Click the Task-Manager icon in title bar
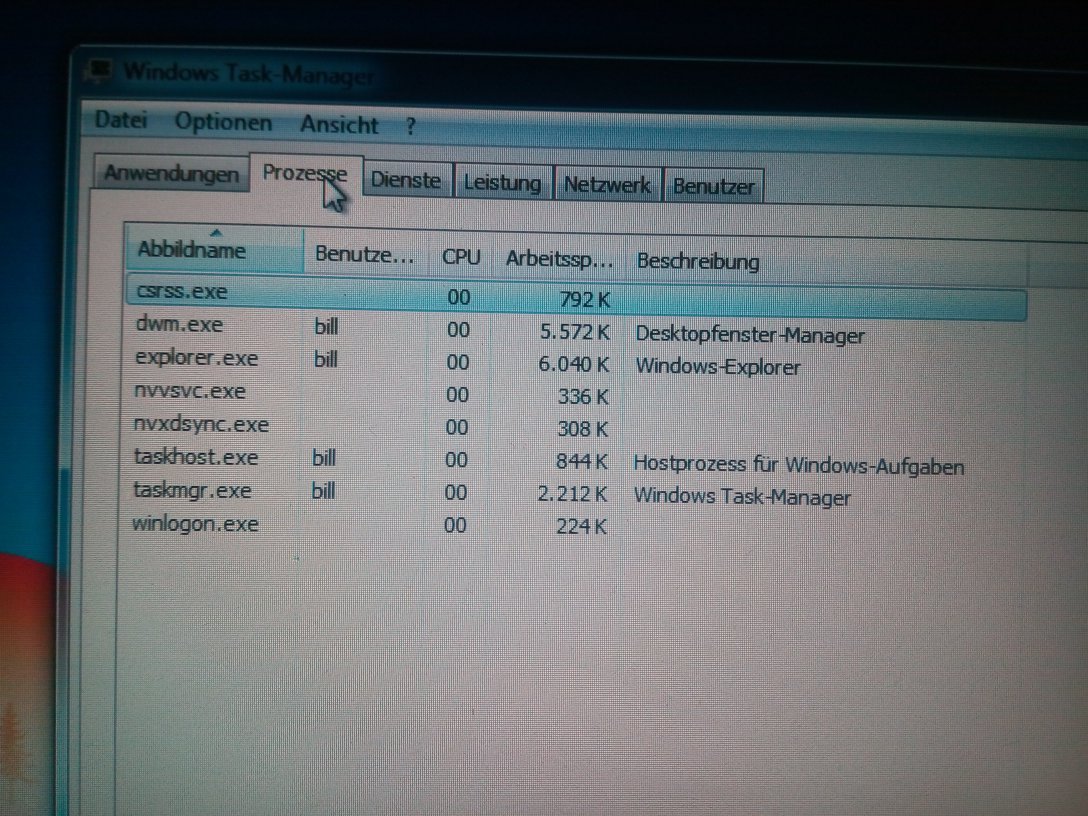Viewport: 1088px width, 816px height. tap(99, 70)
